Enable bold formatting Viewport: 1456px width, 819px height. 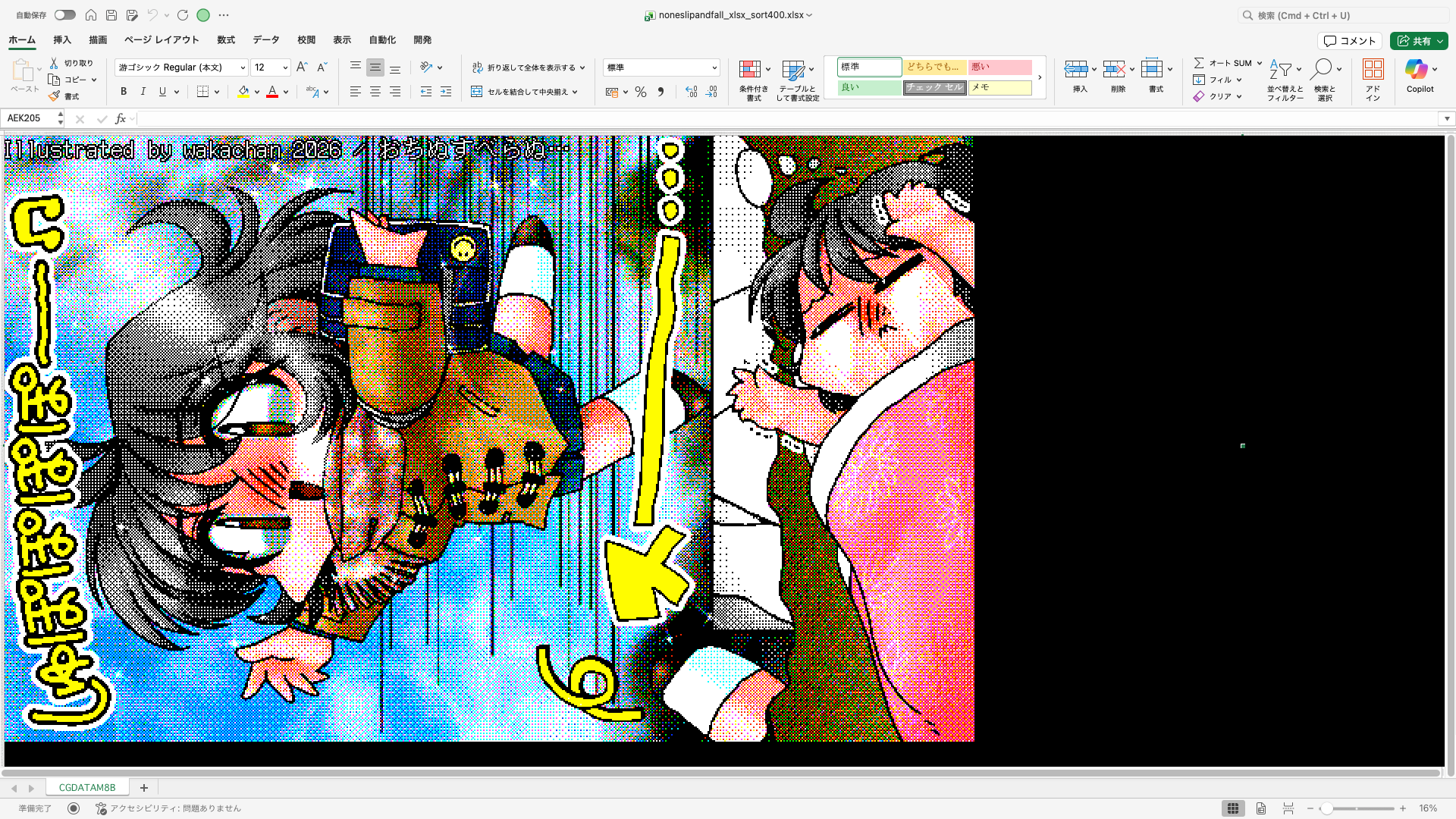pos(123,91)
